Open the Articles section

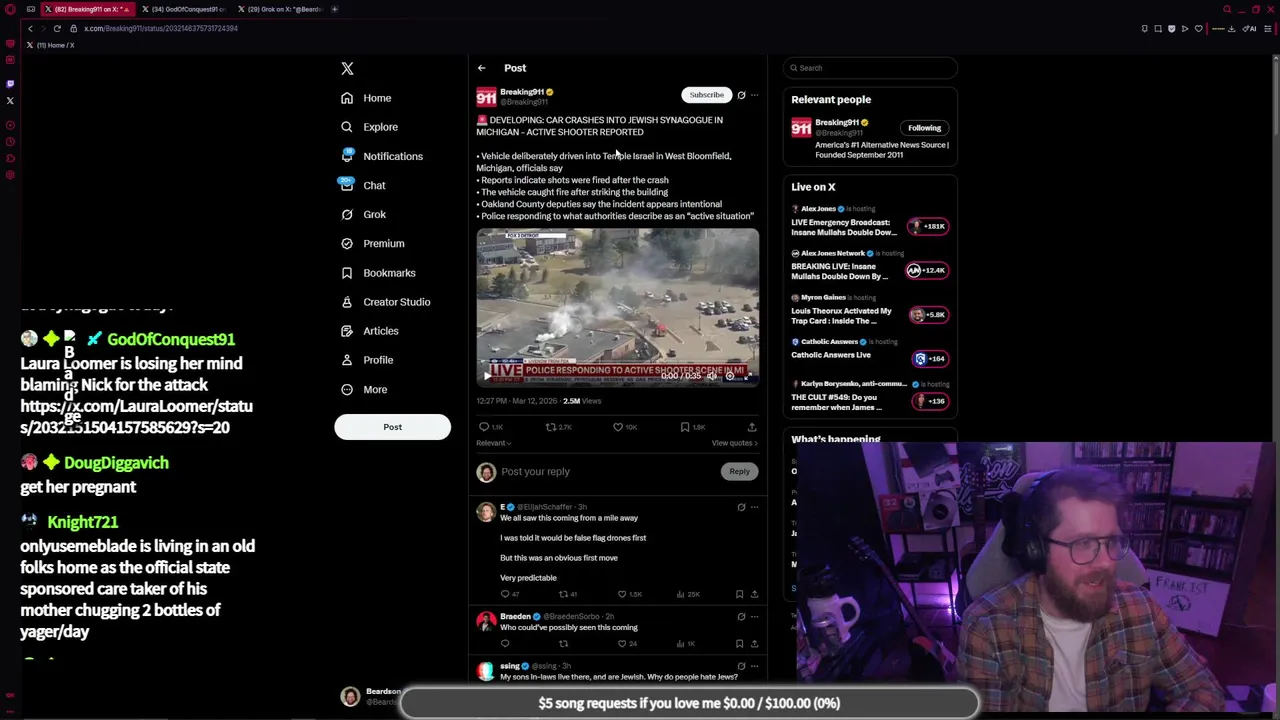click(x=370, y=330)
